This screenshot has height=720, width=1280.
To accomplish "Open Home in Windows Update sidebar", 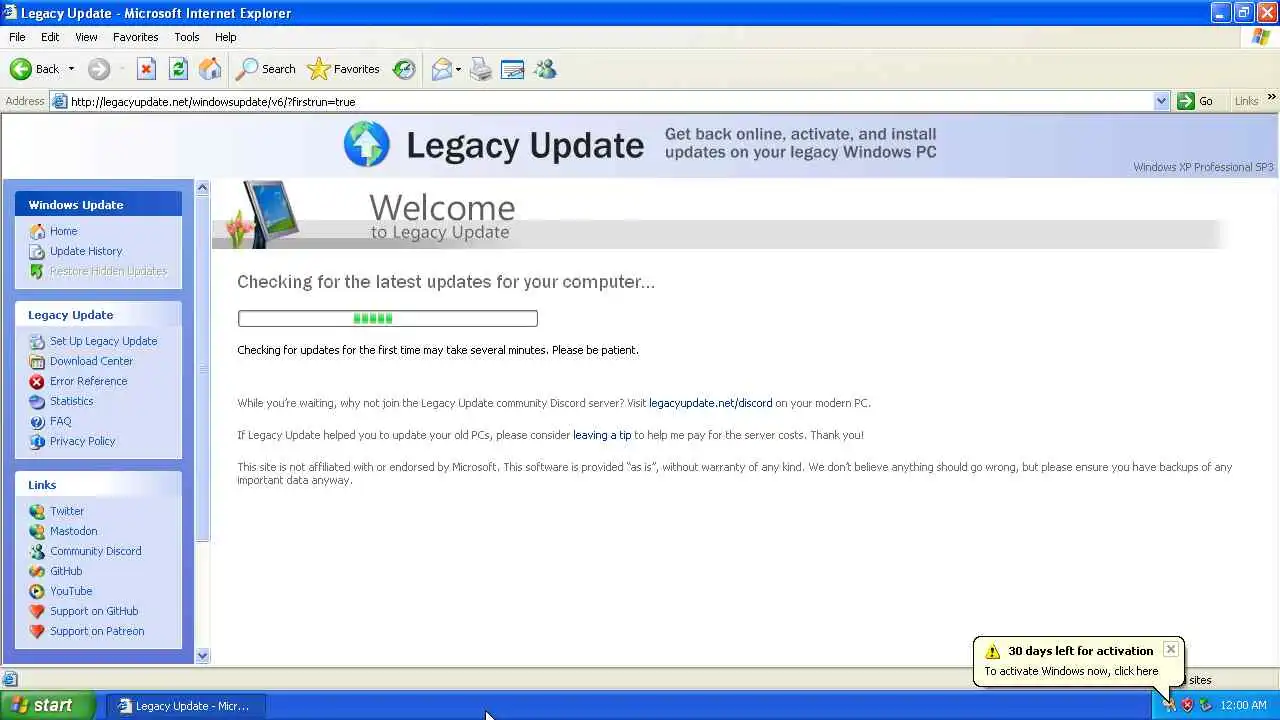I will point(63,231).
